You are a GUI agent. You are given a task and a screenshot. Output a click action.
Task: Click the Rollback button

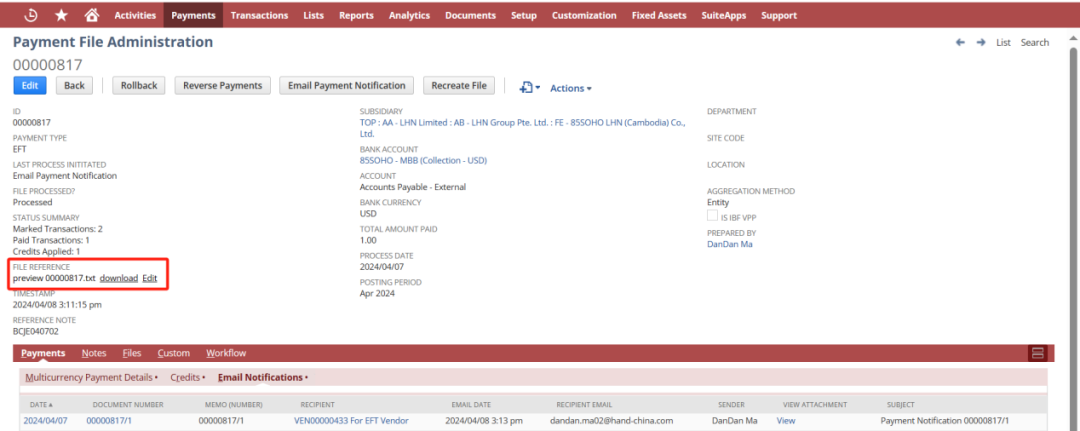coord(138,85)
